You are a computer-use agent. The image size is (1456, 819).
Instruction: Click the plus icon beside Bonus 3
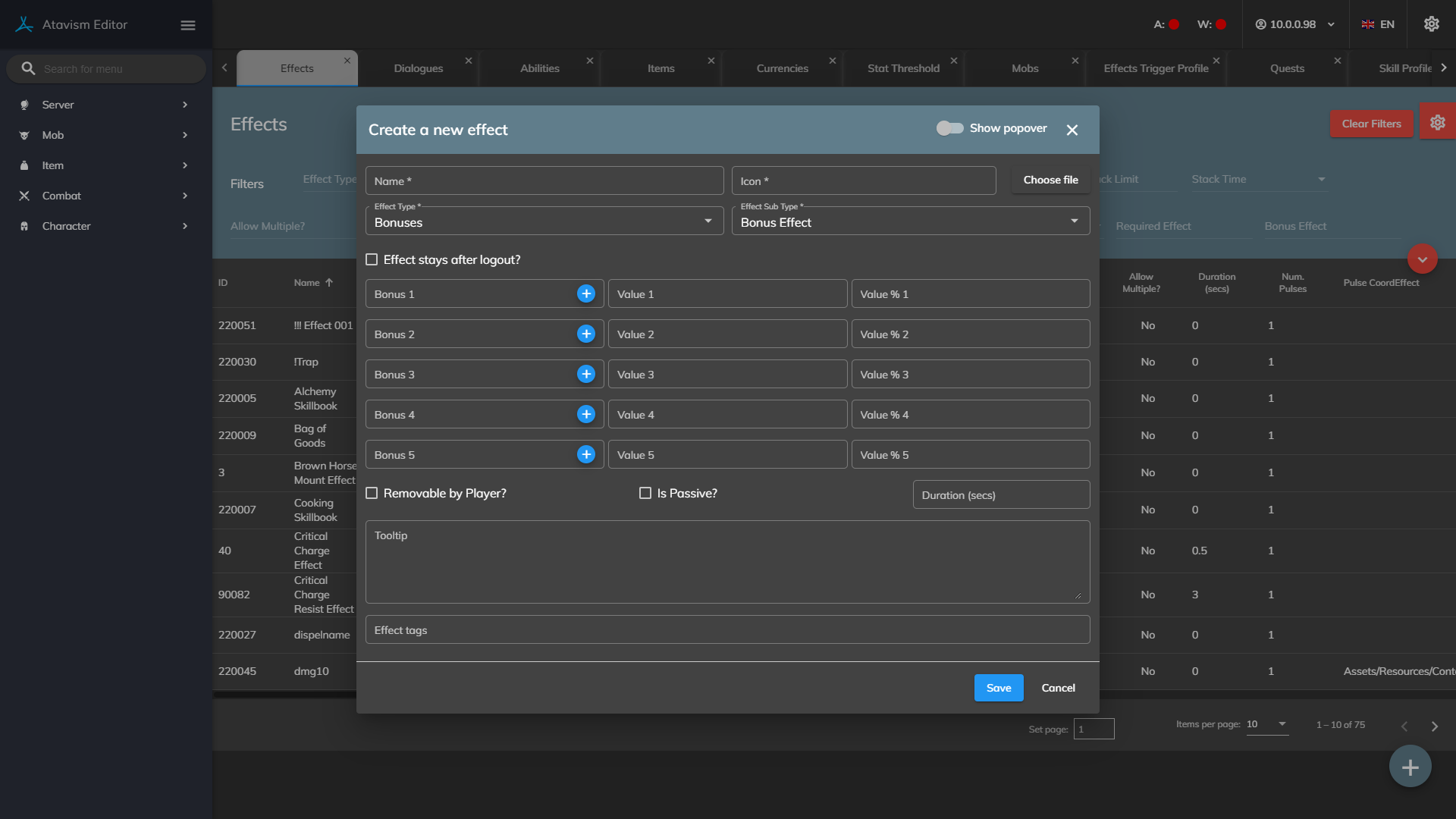pyautogui.click(x=585, y=374)
